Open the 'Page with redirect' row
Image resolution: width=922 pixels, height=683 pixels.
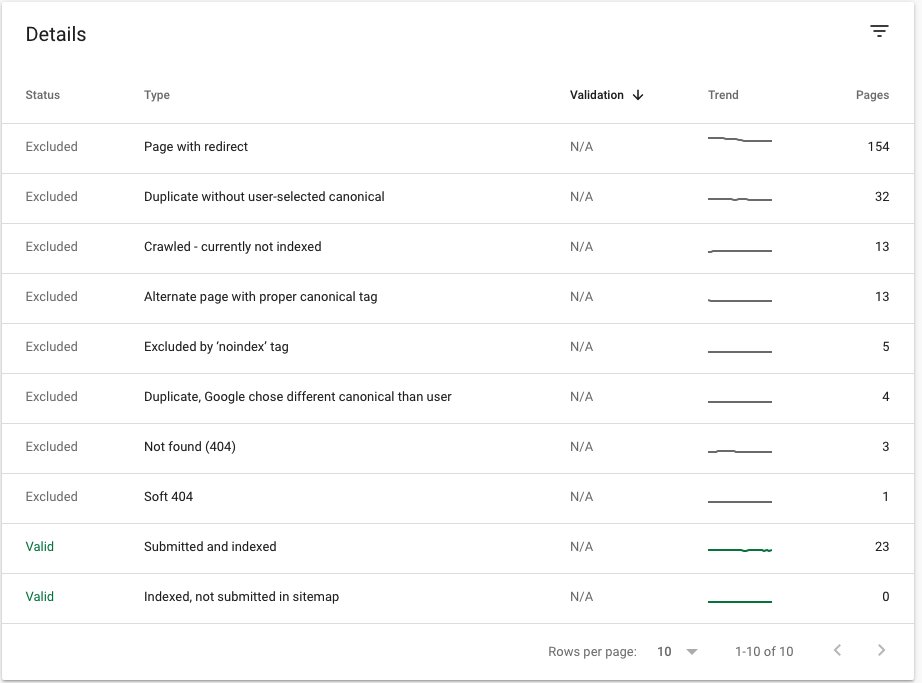(x=457, y=148)
